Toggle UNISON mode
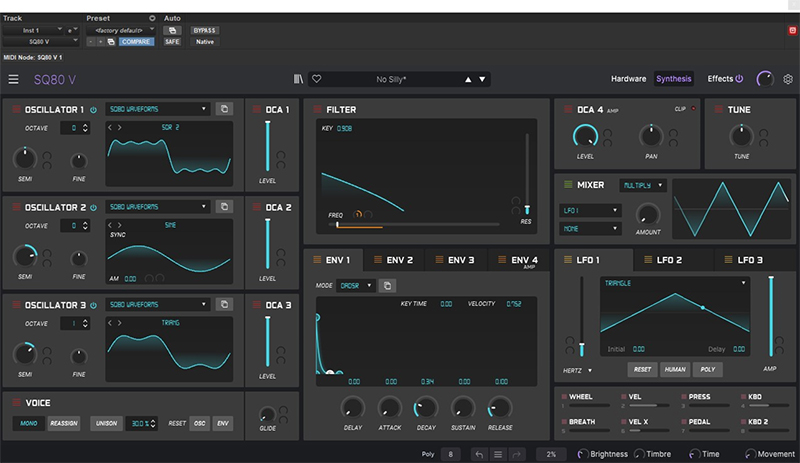Image resolution: width=800 pixels, height=463 pixels. click(106, 423)
